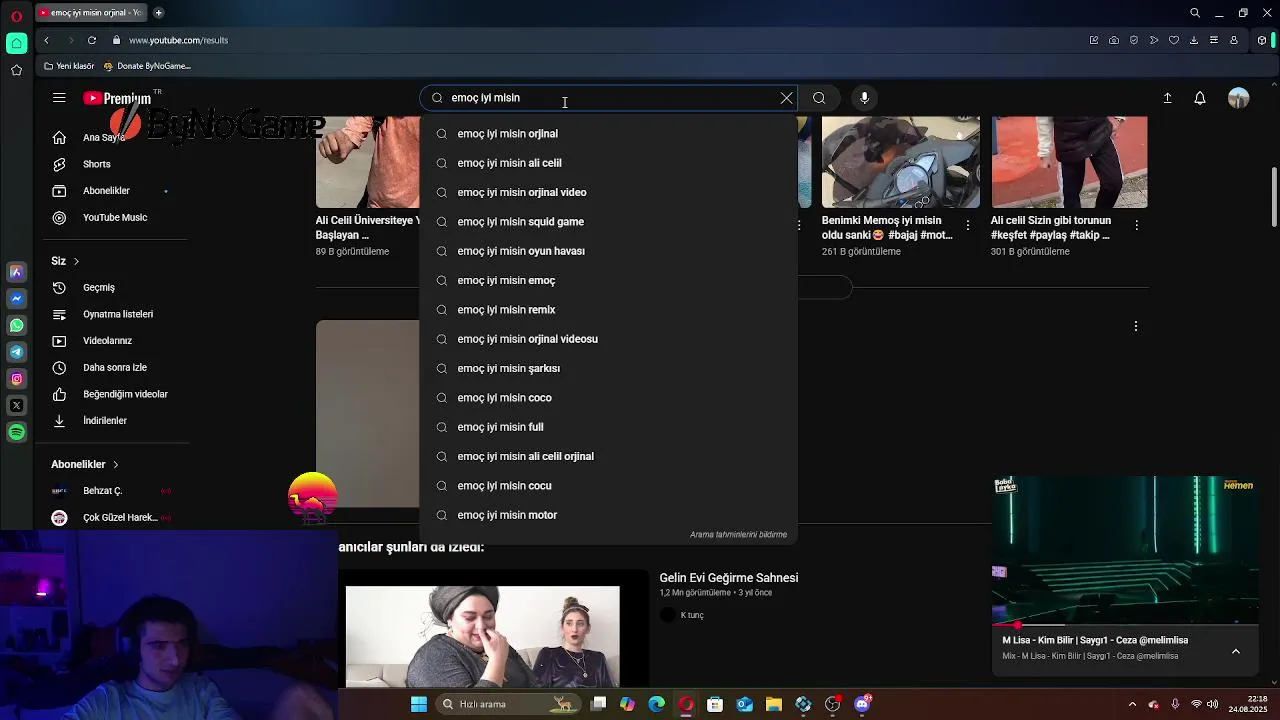Open Oynatma listeleri

tap(117, 314)
